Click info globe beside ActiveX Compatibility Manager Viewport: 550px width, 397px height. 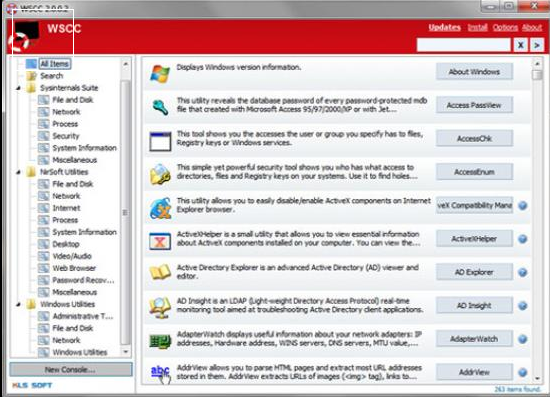(x=522, y=206)
